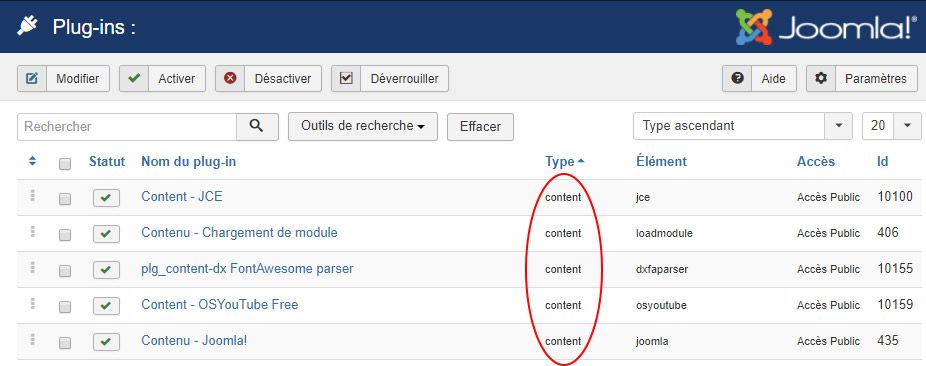Click the Déverrouiller button
Viewport: 926px width, 366px height.
point(390,79)
